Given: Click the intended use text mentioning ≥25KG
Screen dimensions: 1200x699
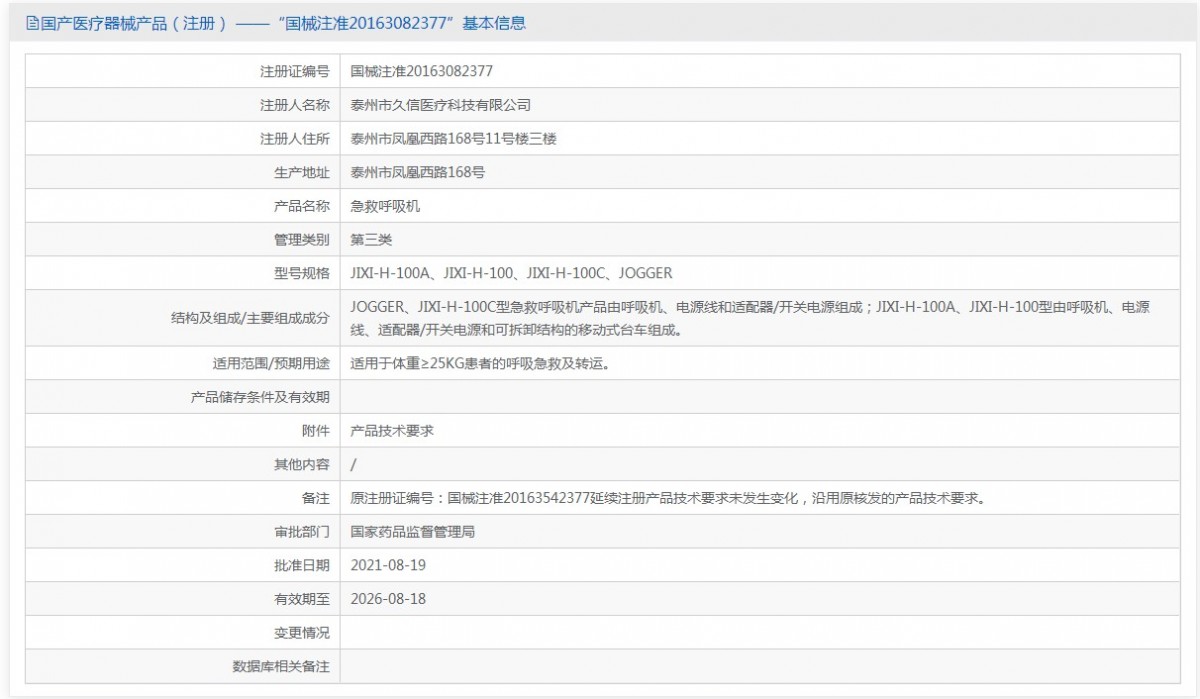Looking at the screenshot, I should tap(480, 364).
